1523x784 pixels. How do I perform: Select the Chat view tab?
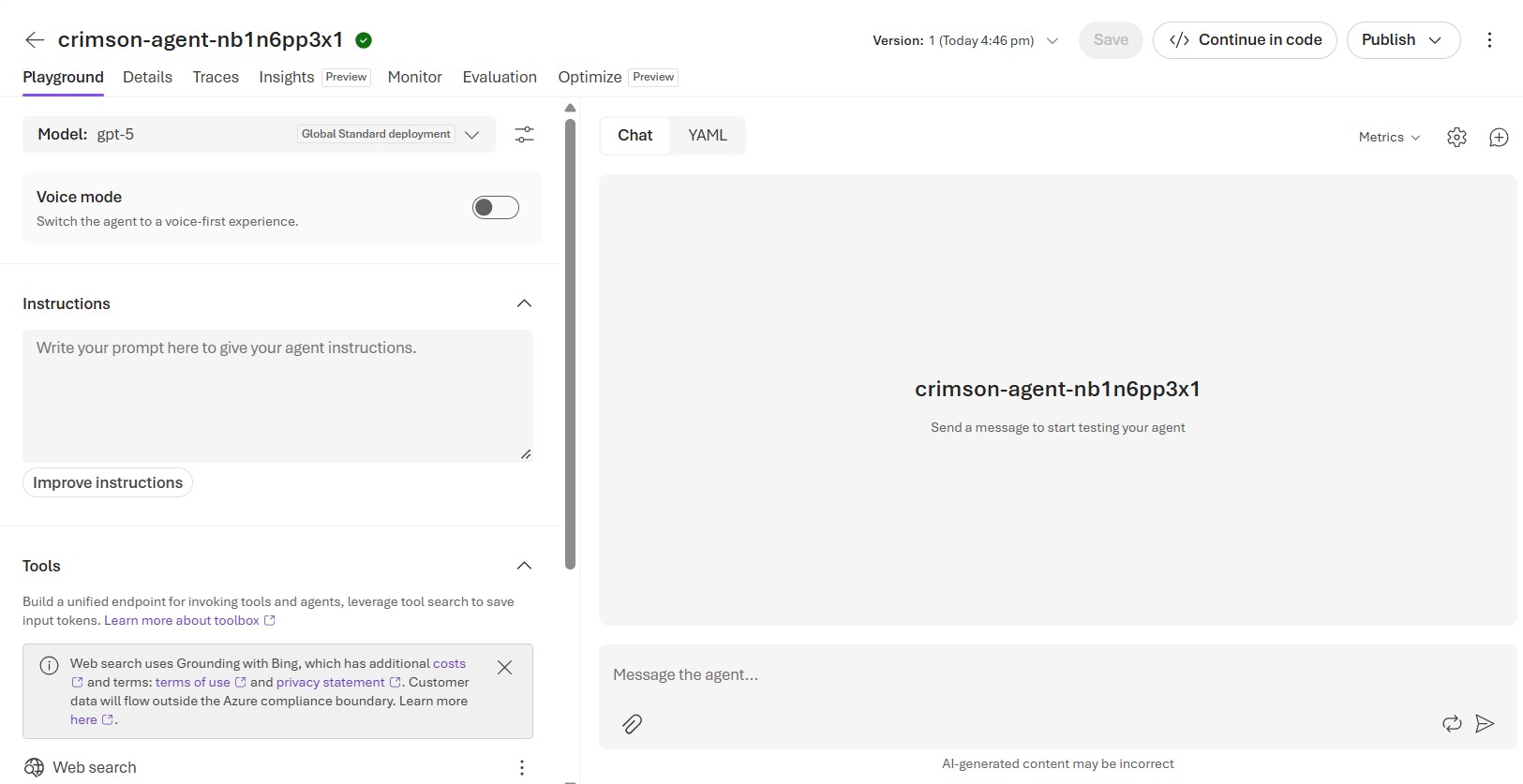635,136
